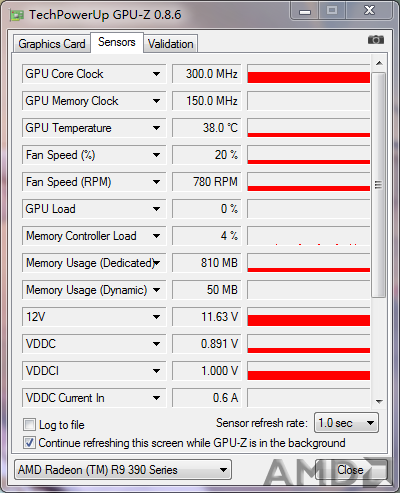Minimize the GPU-Z window
The width and height of the screenshot is (400, 493).
click(x=305, y=11)
